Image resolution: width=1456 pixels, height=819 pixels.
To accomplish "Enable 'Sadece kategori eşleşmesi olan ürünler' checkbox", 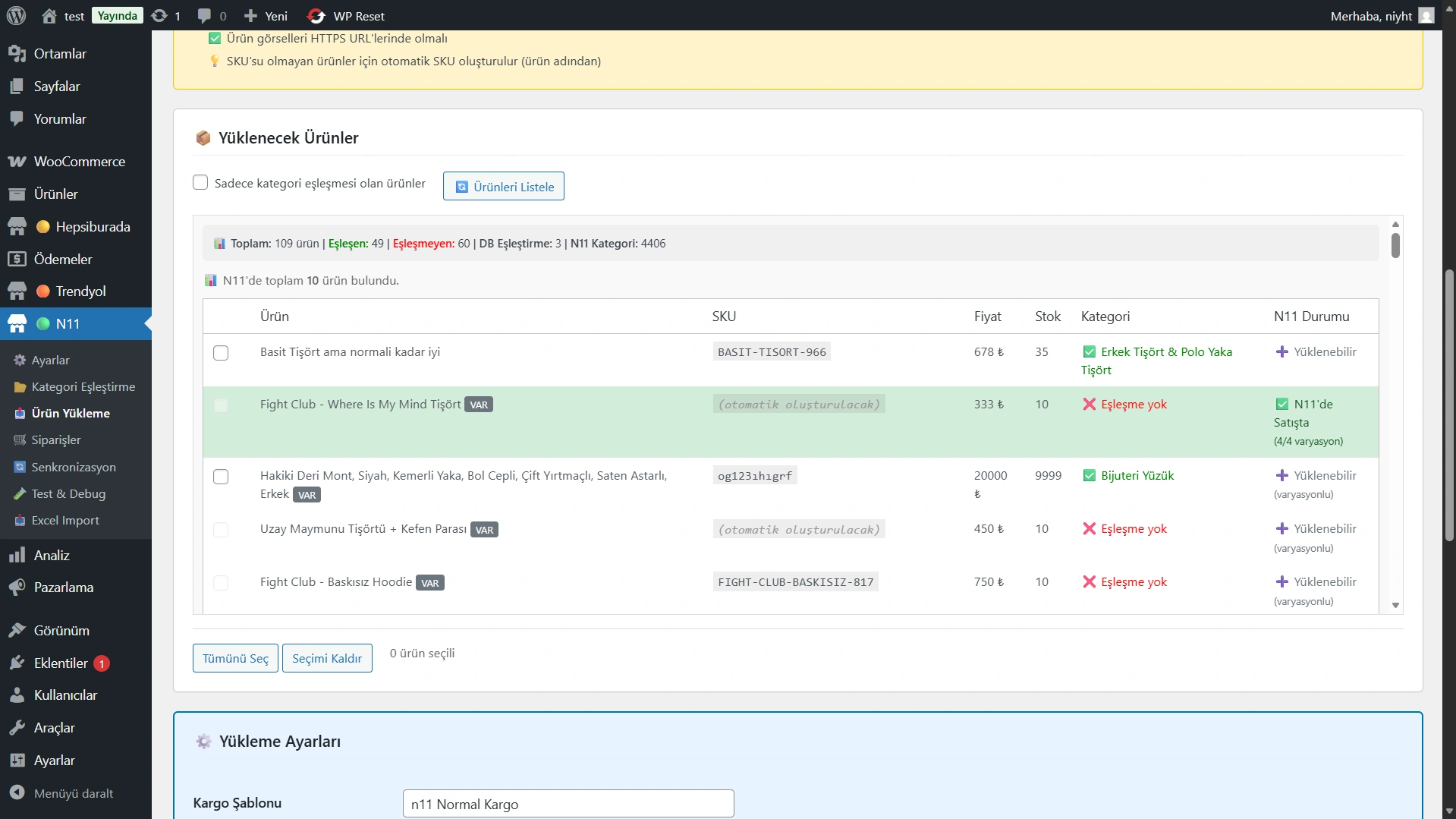I will 200,183.
